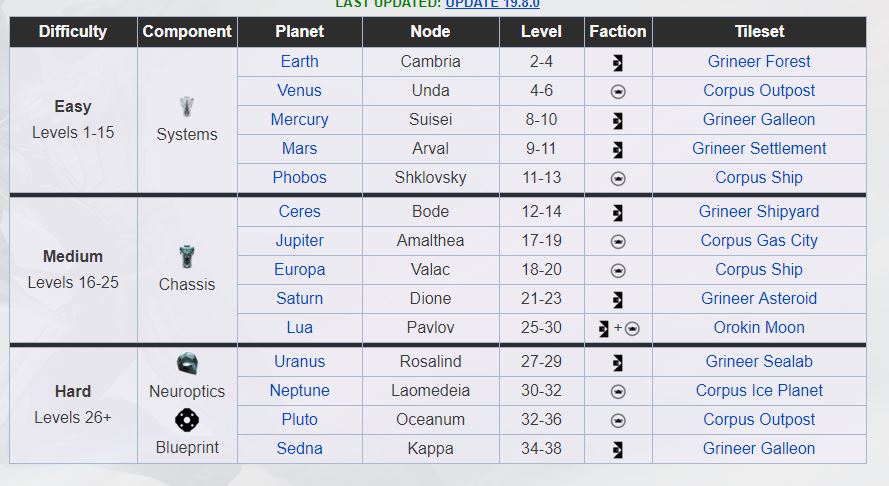
Task: Open the Corpus Gas City link
Action: 759,241
